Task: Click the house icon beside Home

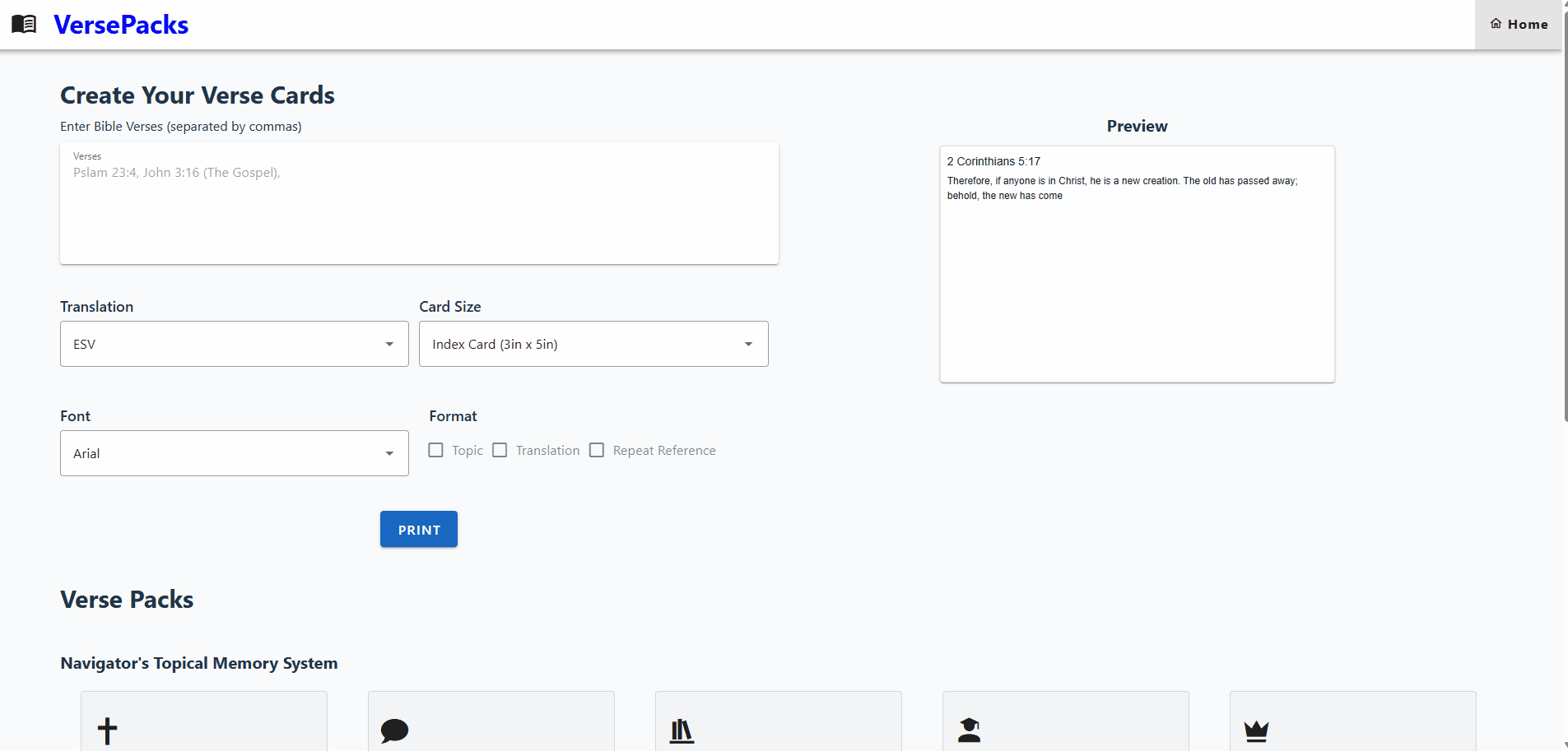Action: coord(1495,24)
